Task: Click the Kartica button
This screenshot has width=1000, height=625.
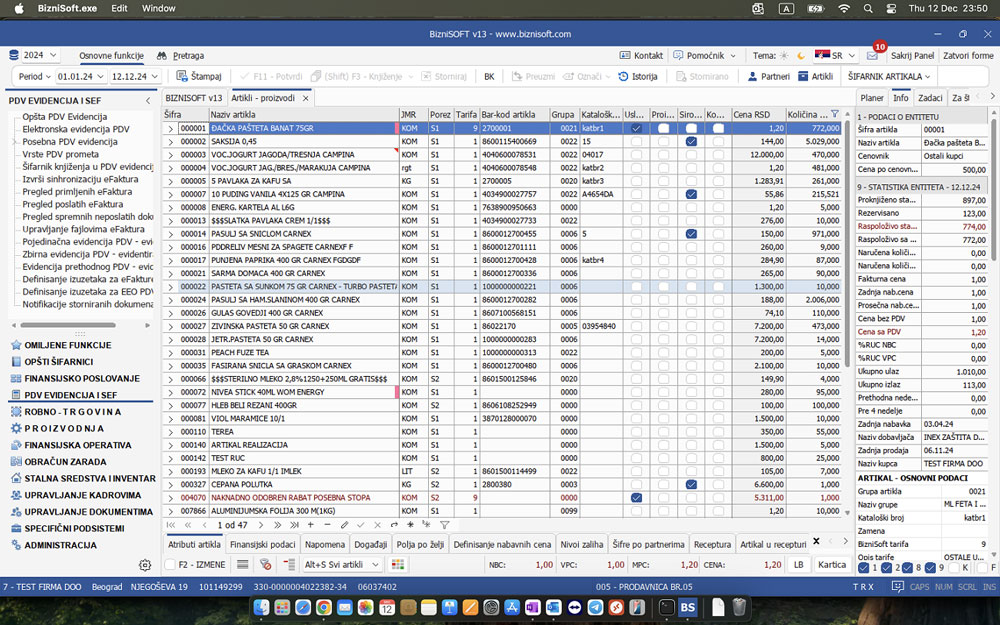Action: [x=832, y=565]
